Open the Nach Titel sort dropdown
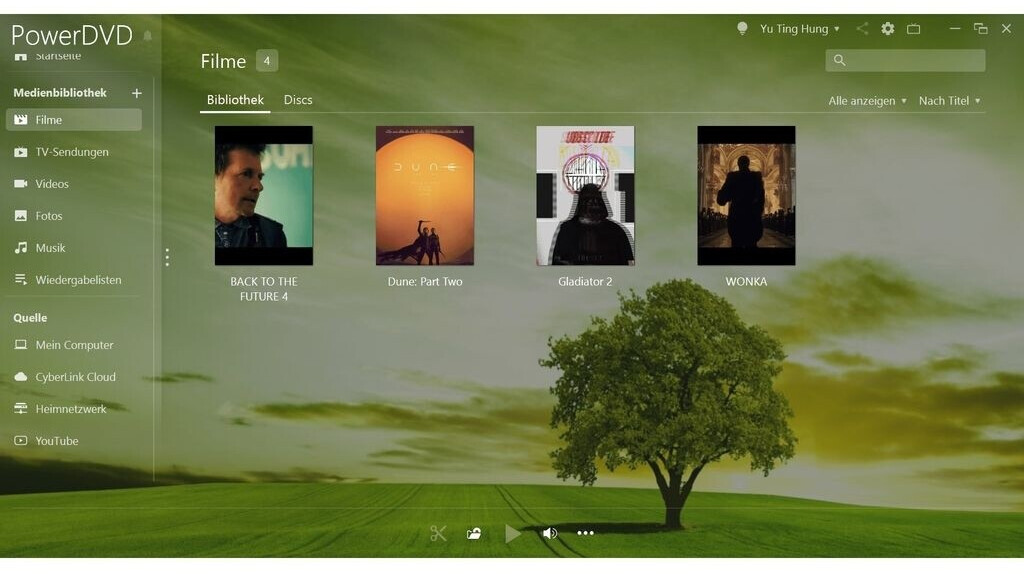The width and height of the screenshot is (1024, 574). 949,101
